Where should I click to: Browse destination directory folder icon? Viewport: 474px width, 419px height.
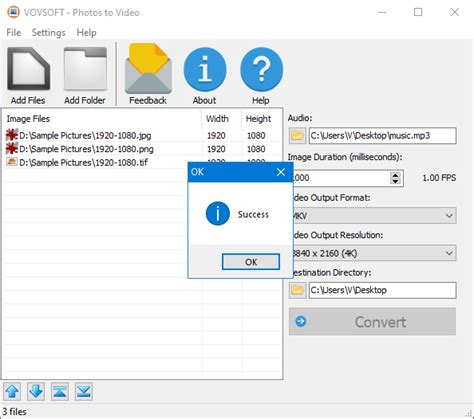(x=297, y=290)
